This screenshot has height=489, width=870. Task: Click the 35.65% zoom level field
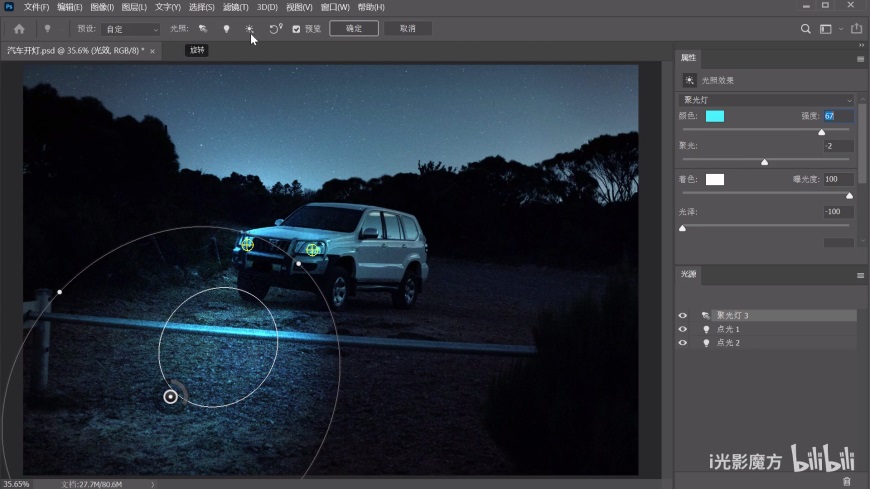click(16, 484)
